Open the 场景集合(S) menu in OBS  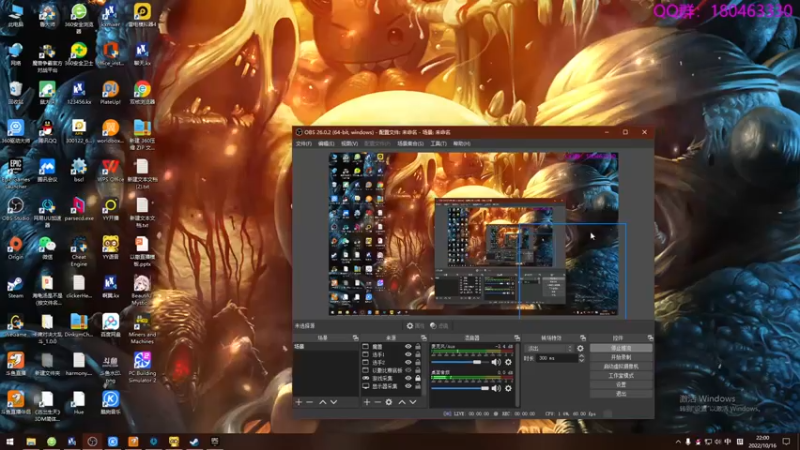click(410, 144)
